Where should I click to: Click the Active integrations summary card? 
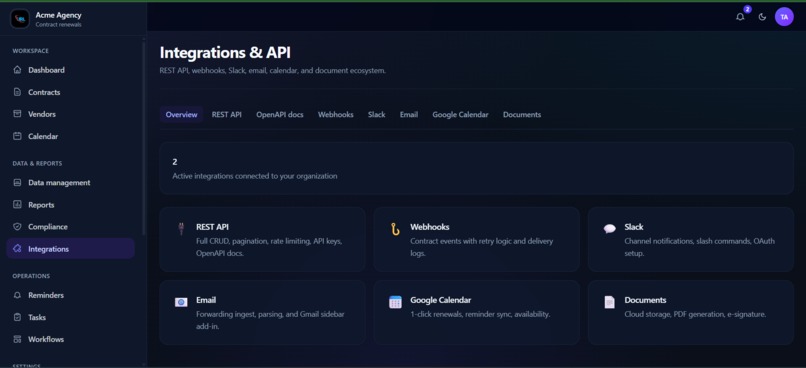click(x=477, y=169)
